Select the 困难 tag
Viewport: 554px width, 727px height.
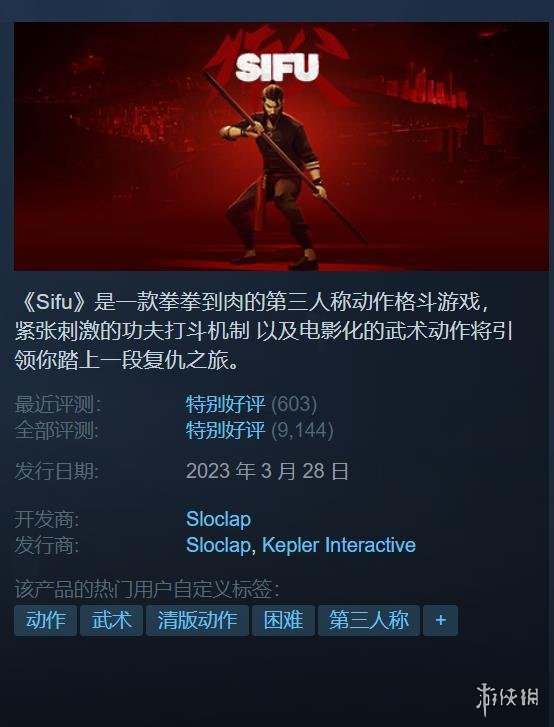click(x=283, y=620)
